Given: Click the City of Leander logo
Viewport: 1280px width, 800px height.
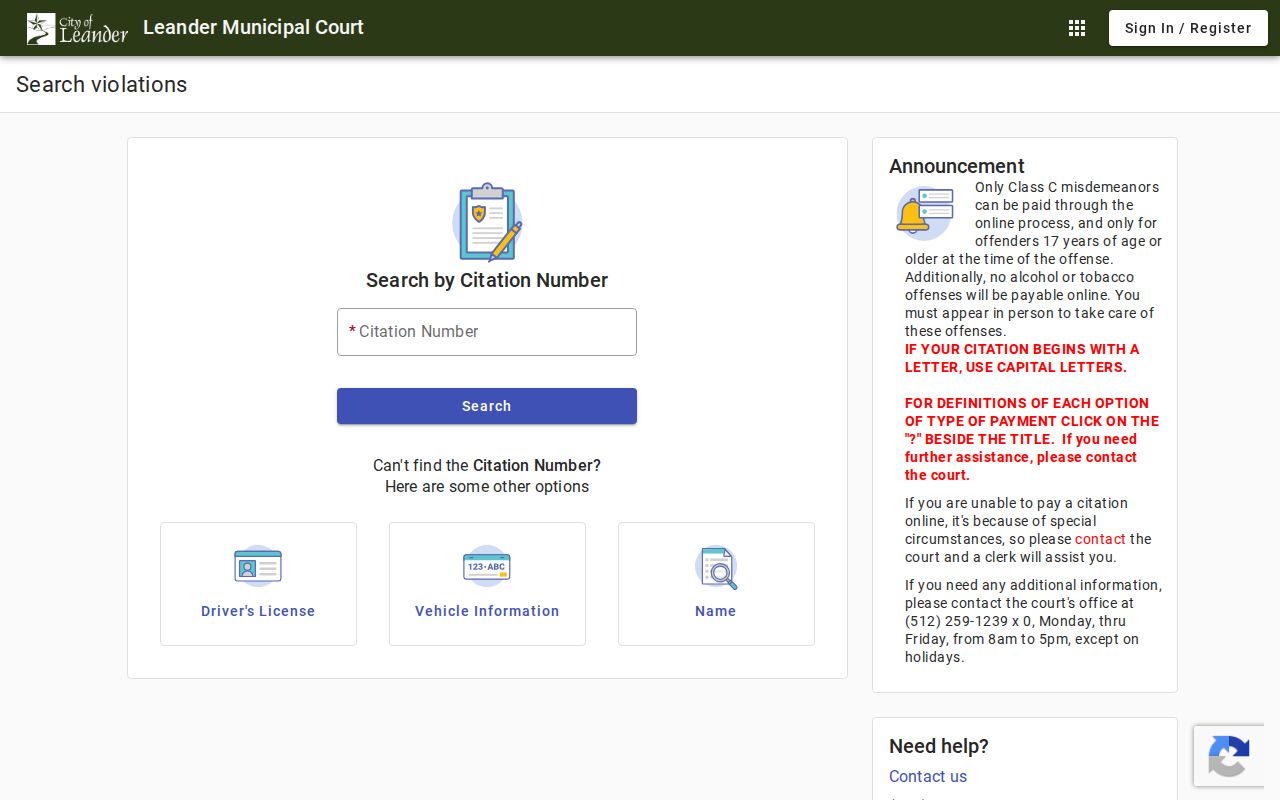Looking at the screenshot, I should (x=77, y=28).
